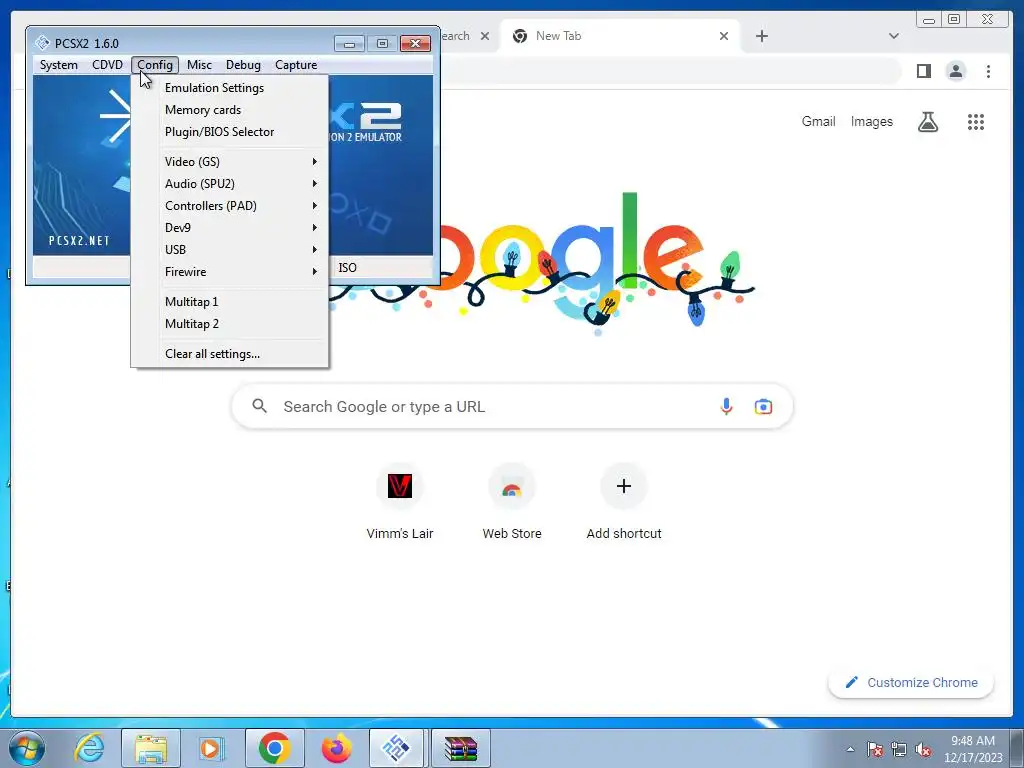Open the Gmail link
The height and width of the screenshot is (768, 1024).
coord(818,121)
